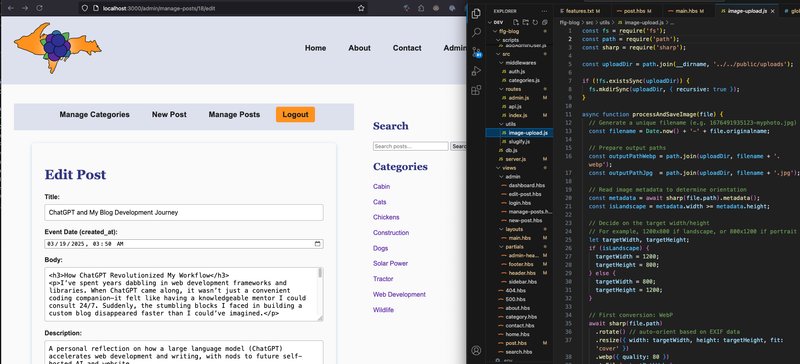Go forward in the browser
Screen dimensions: 800x364
pyautogui.click(x=24, y=8)
